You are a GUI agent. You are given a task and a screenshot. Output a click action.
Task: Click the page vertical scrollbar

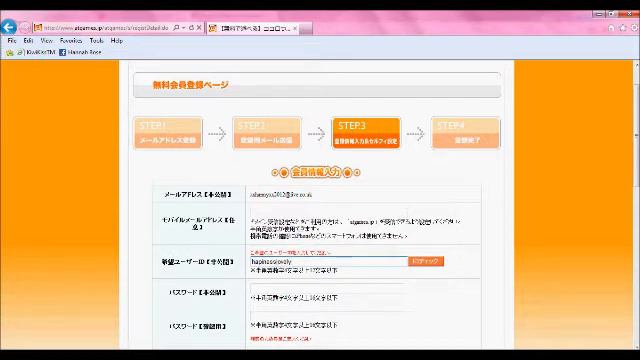[x=636, y=204]
